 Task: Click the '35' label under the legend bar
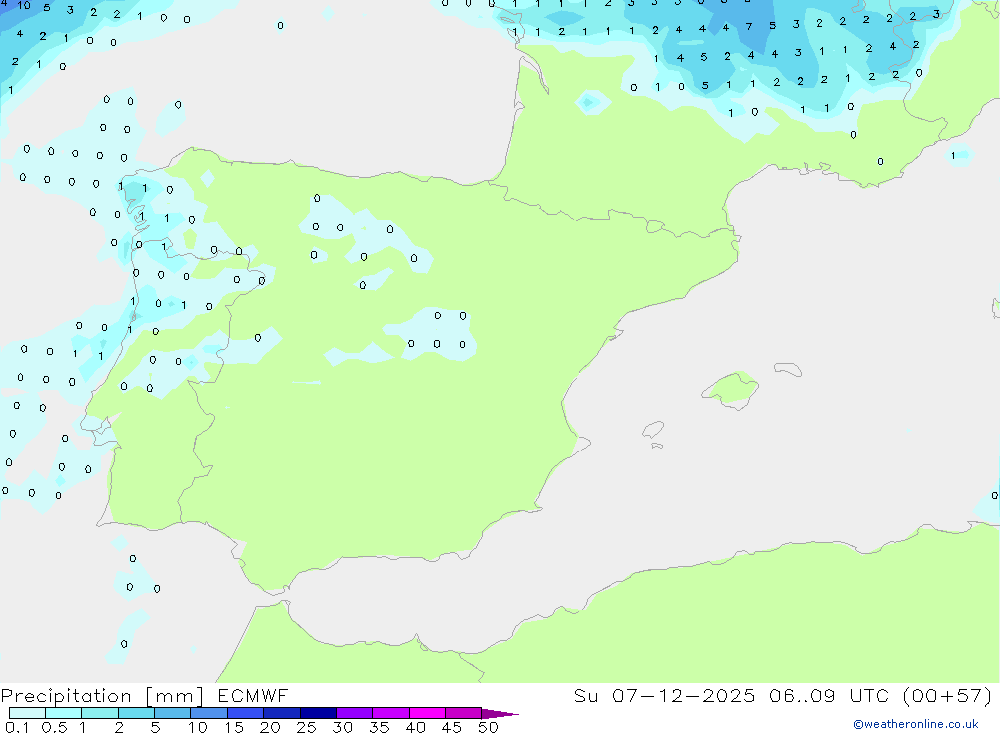point(379,727)
